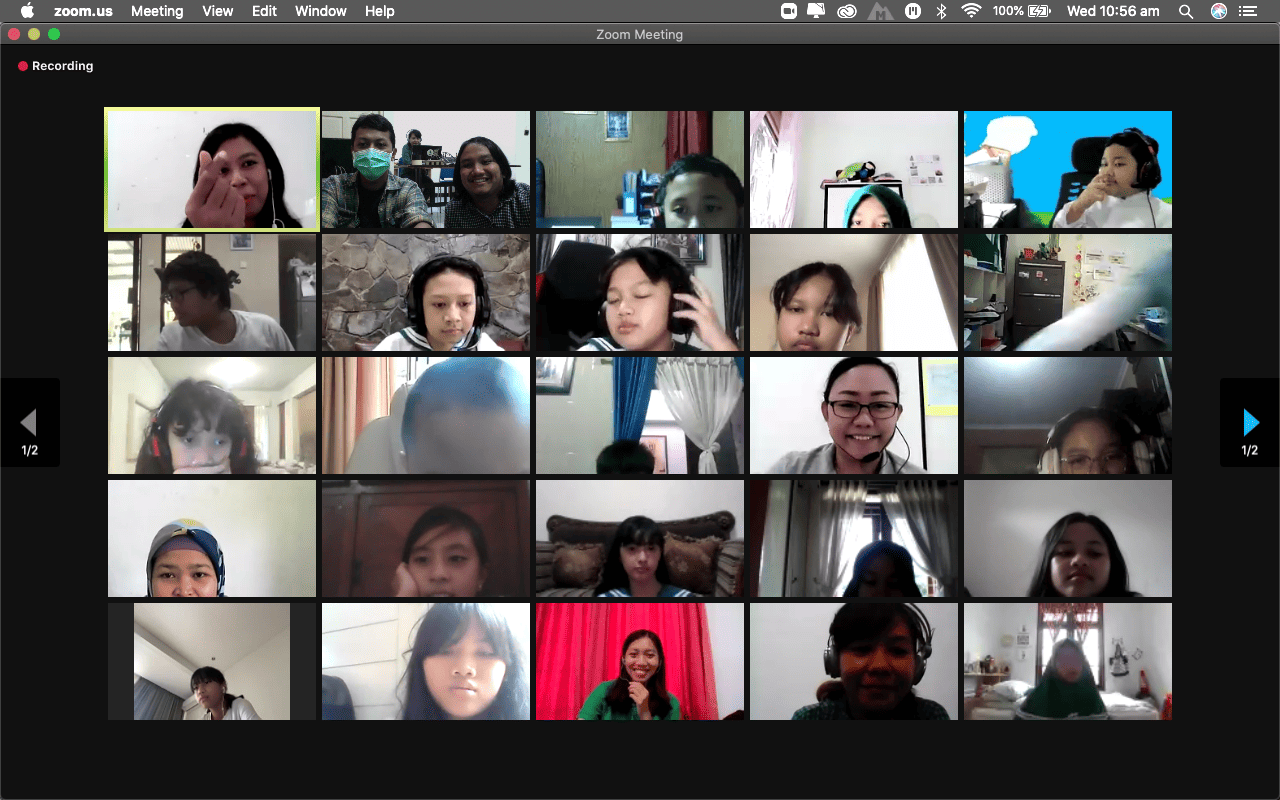Image resolution: width=1280 pixels, height=800 pixels.
Task: Select active speaker tile with yellow border
Action: [x=212, y=170]
